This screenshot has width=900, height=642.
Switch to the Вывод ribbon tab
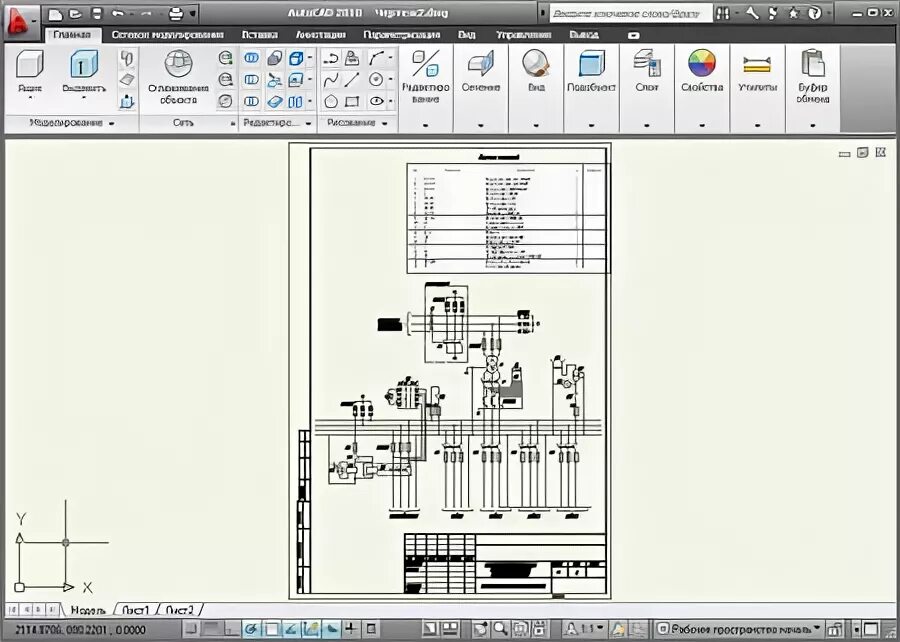tap(584, 35)
